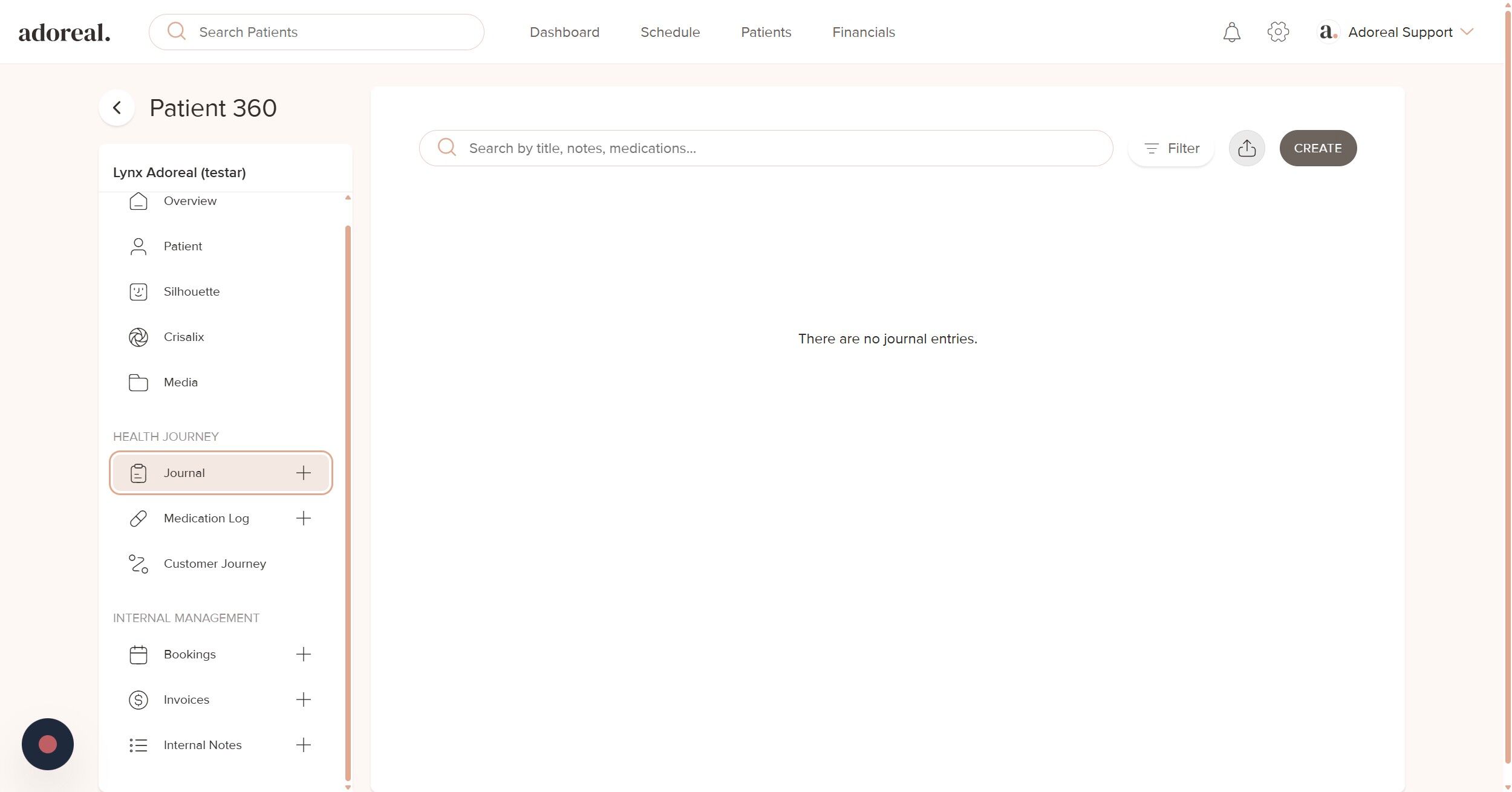Add new Journal entry with plus icon
Viewport: 1512px width, 792px height.
click(x=304, y=473)
